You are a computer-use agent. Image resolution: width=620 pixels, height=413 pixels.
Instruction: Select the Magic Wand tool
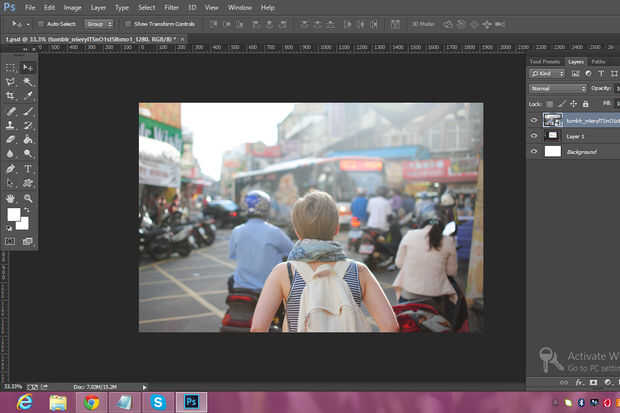(x=28, y=81)
